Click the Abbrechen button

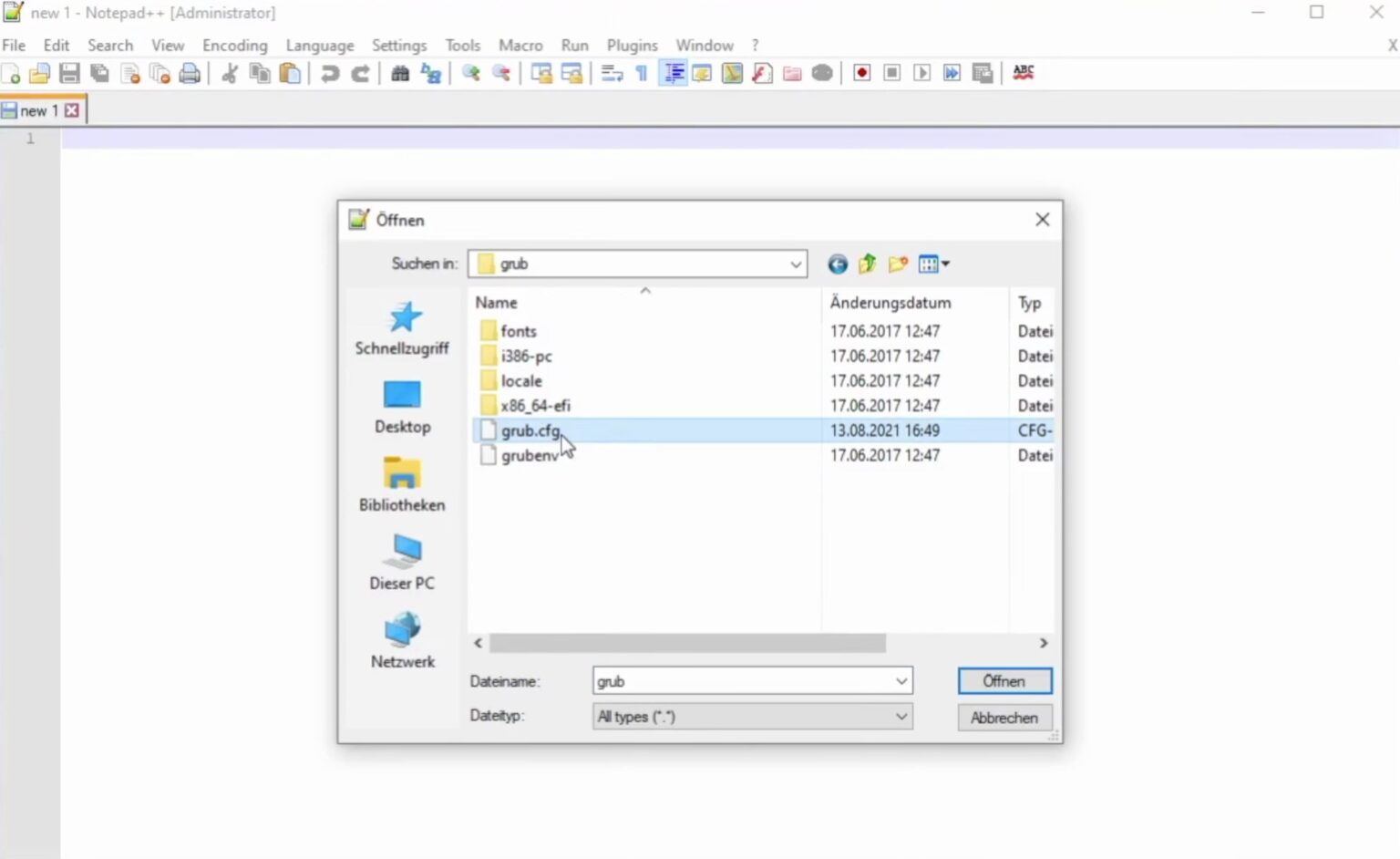coord(1004,718)
